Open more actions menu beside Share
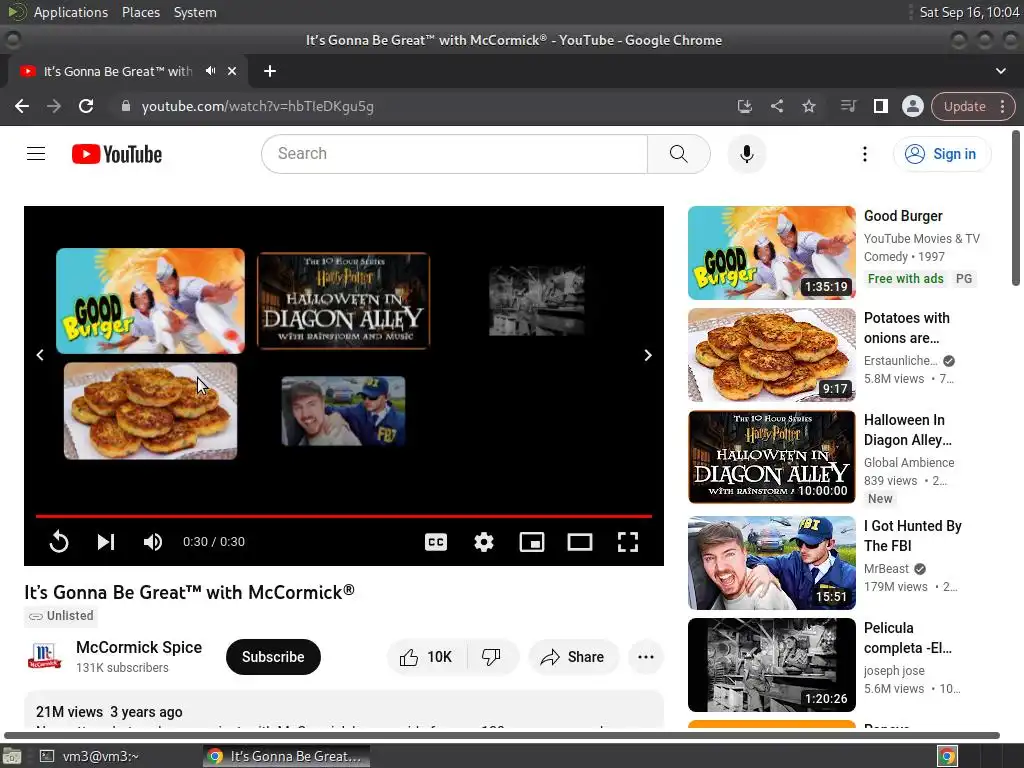Image resolution: width=1024 pixels, height=768 pixels. pyautogui.click(x=645, y=657)
